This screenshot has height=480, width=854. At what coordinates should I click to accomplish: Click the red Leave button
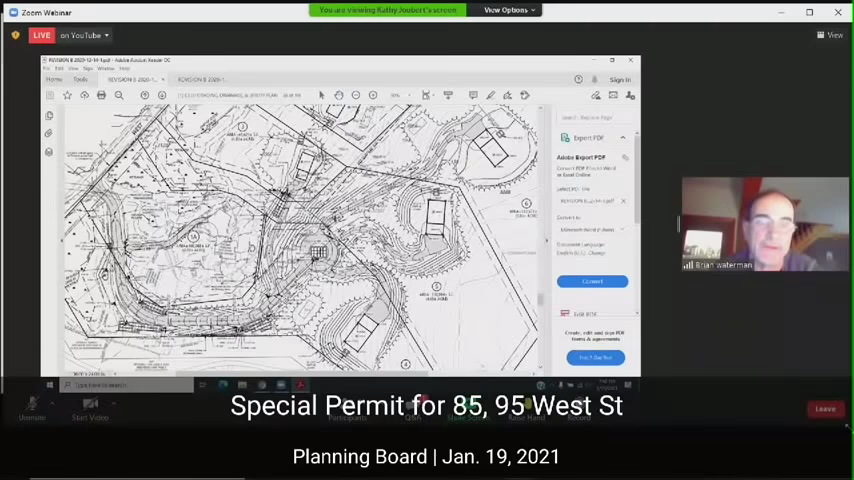(825, 409)
